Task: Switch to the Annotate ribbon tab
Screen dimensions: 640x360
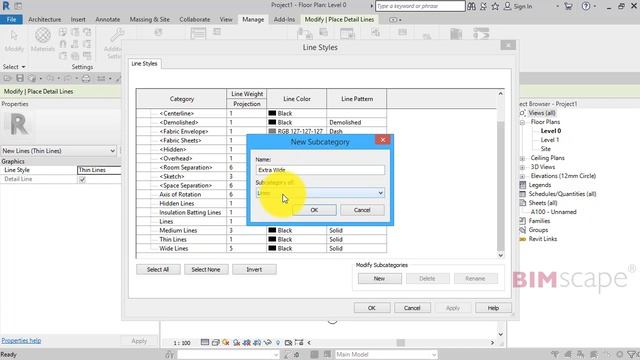Action: 108,19
